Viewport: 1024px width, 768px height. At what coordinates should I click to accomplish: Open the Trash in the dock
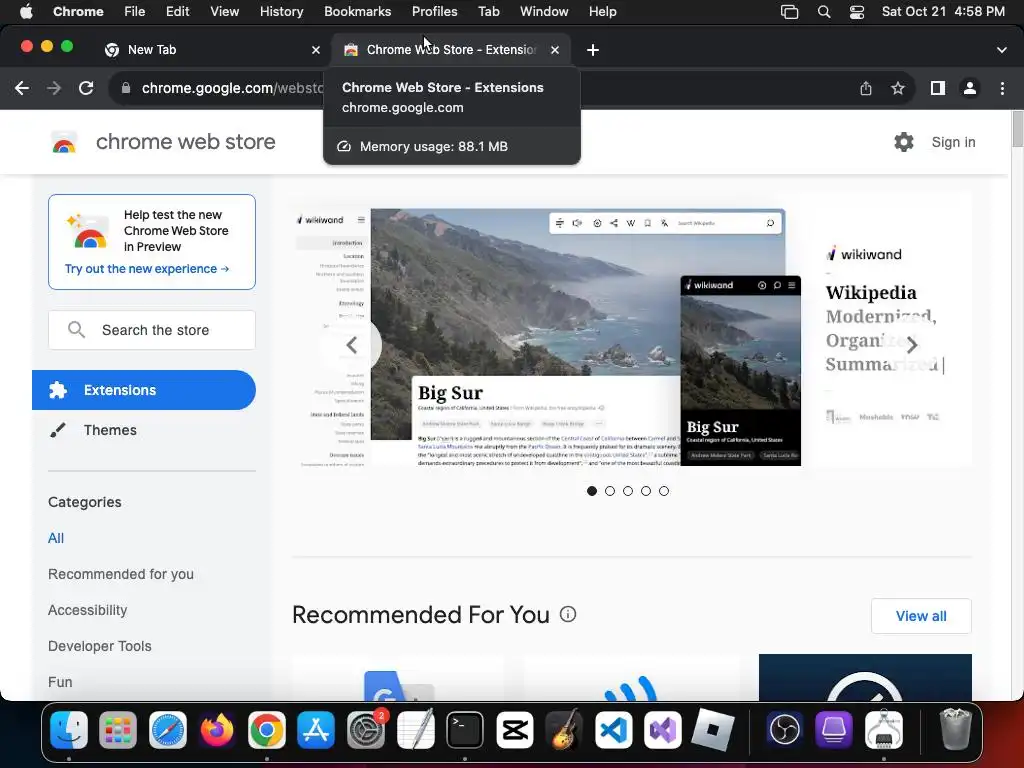(x=955, y=729)
